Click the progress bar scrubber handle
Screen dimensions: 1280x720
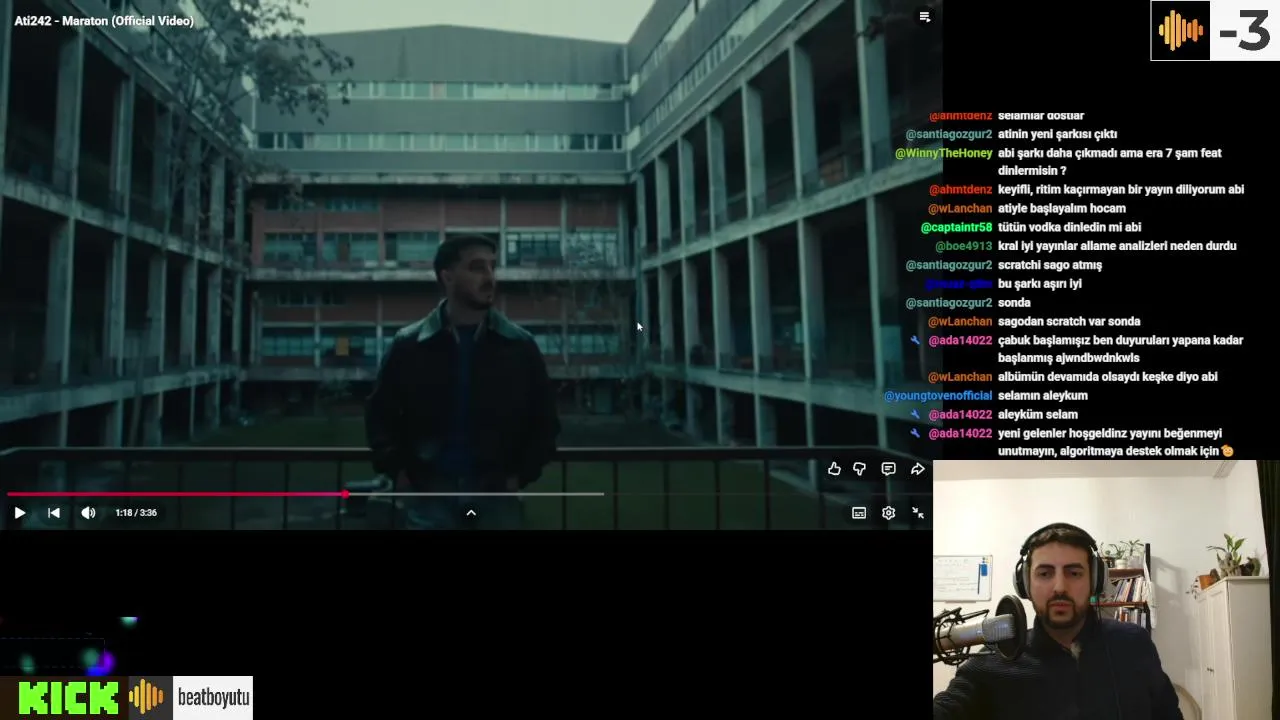pos(345,494)
